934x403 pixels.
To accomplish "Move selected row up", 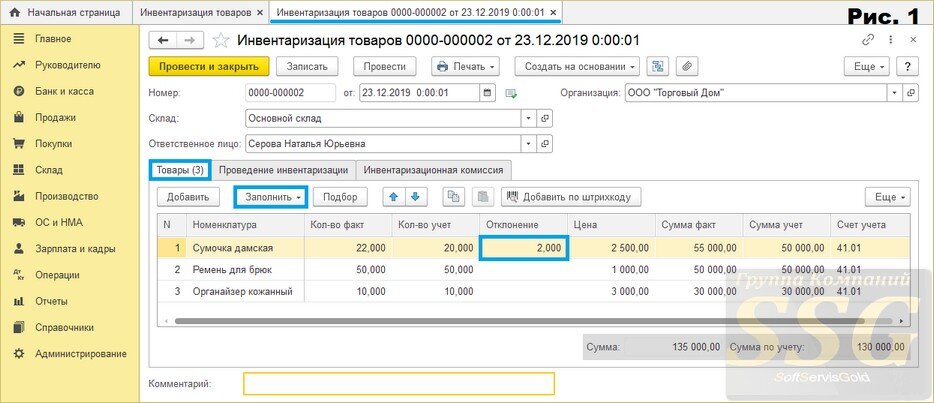I will [393, 197].
